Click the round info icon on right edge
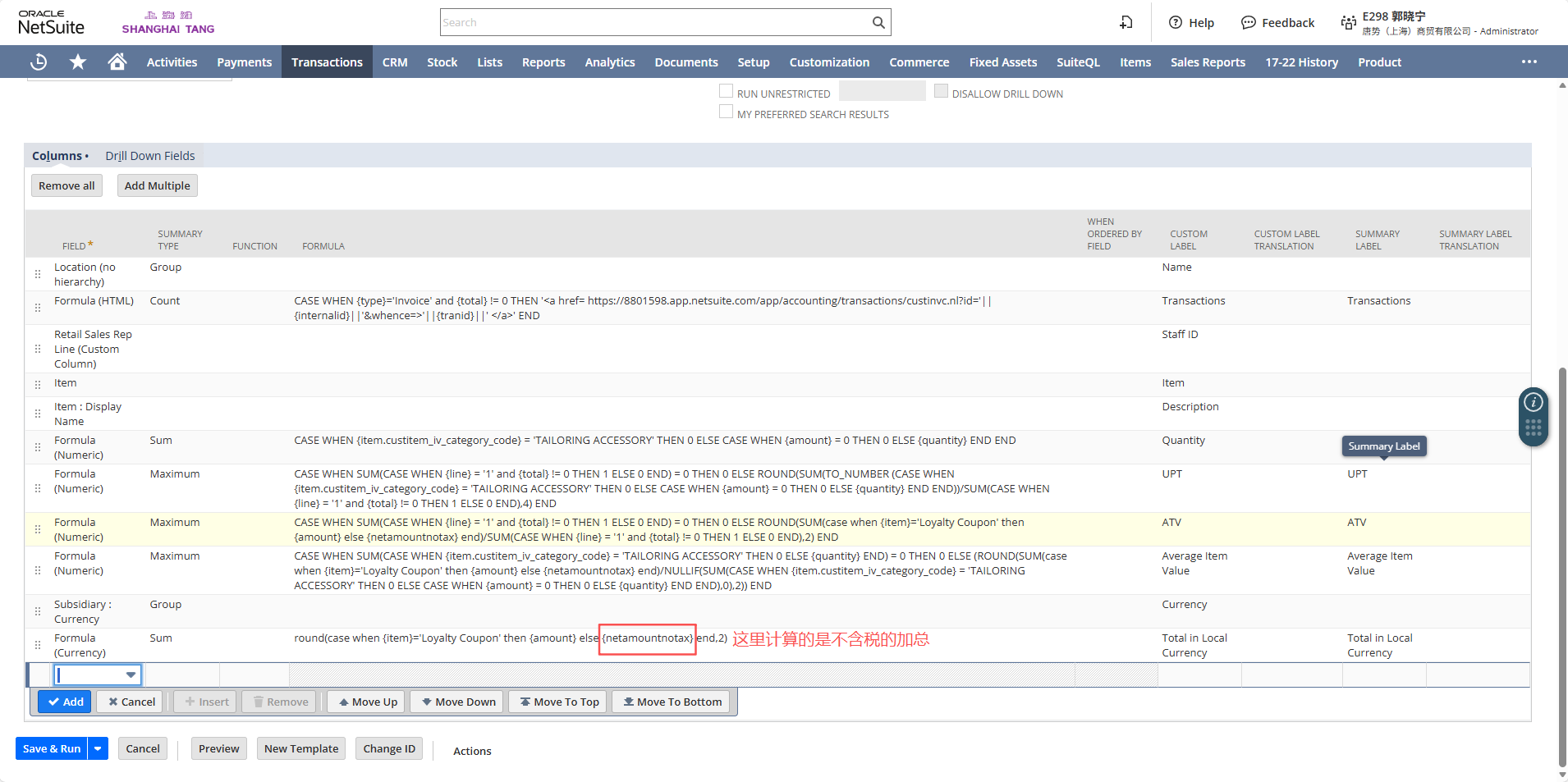The height and width of the screenshot is (782, 1568). pos(1534,402)
